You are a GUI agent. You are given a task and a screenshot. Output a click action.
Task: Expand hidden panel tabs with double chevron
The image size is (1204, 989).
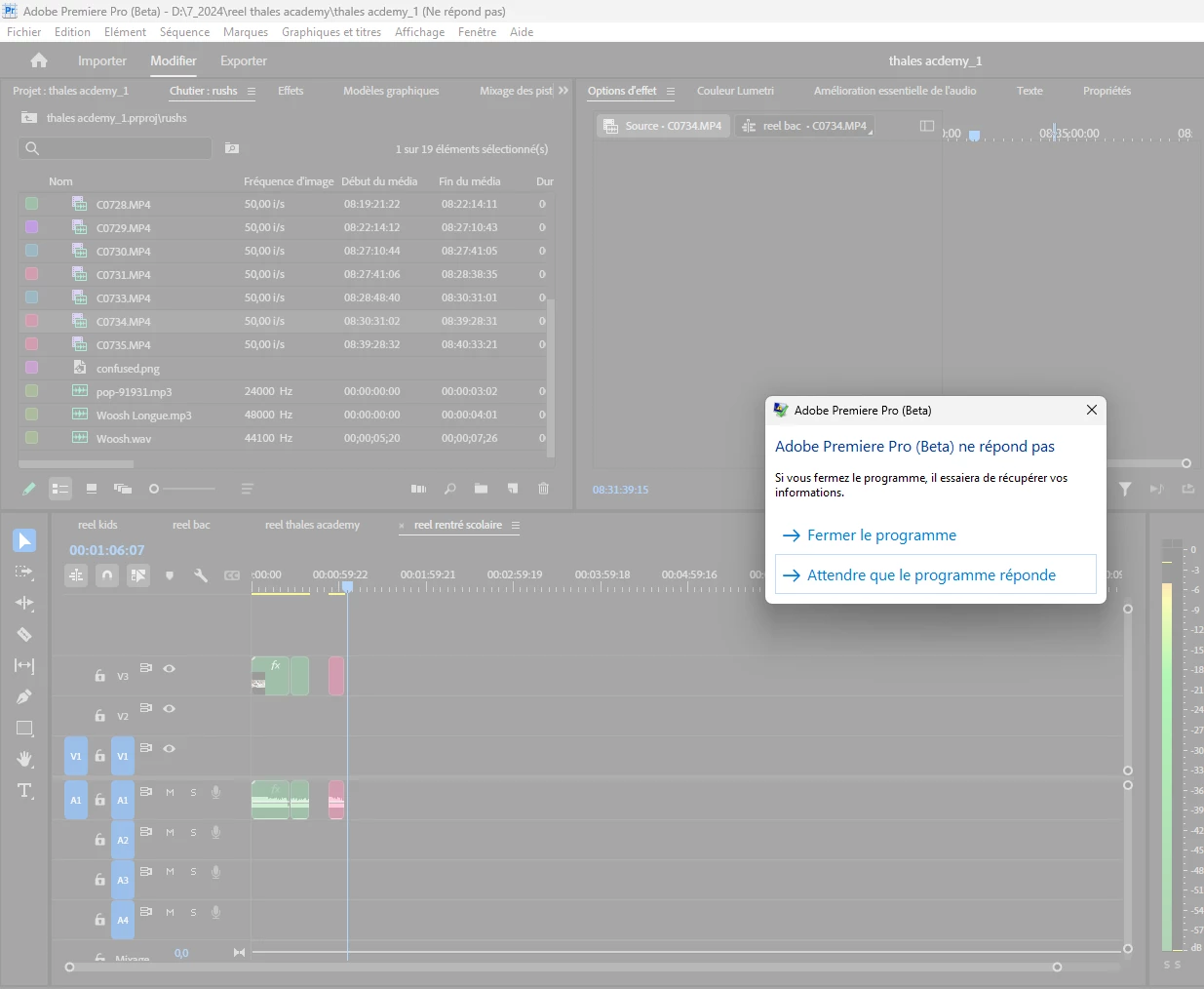click(563, 90)
